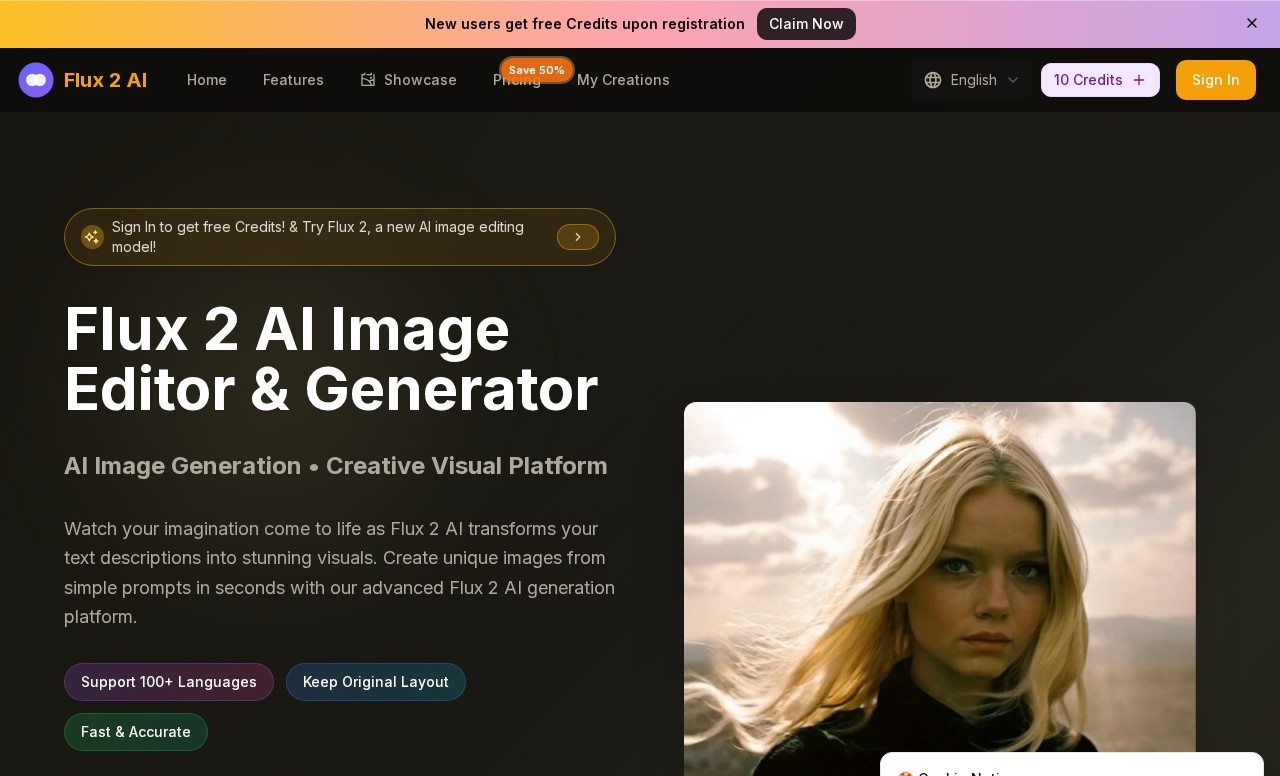The width and height of the screenshot is (1280, 776).
Task: Click the Fast & Accurate tag
Action: coord(136,732)
